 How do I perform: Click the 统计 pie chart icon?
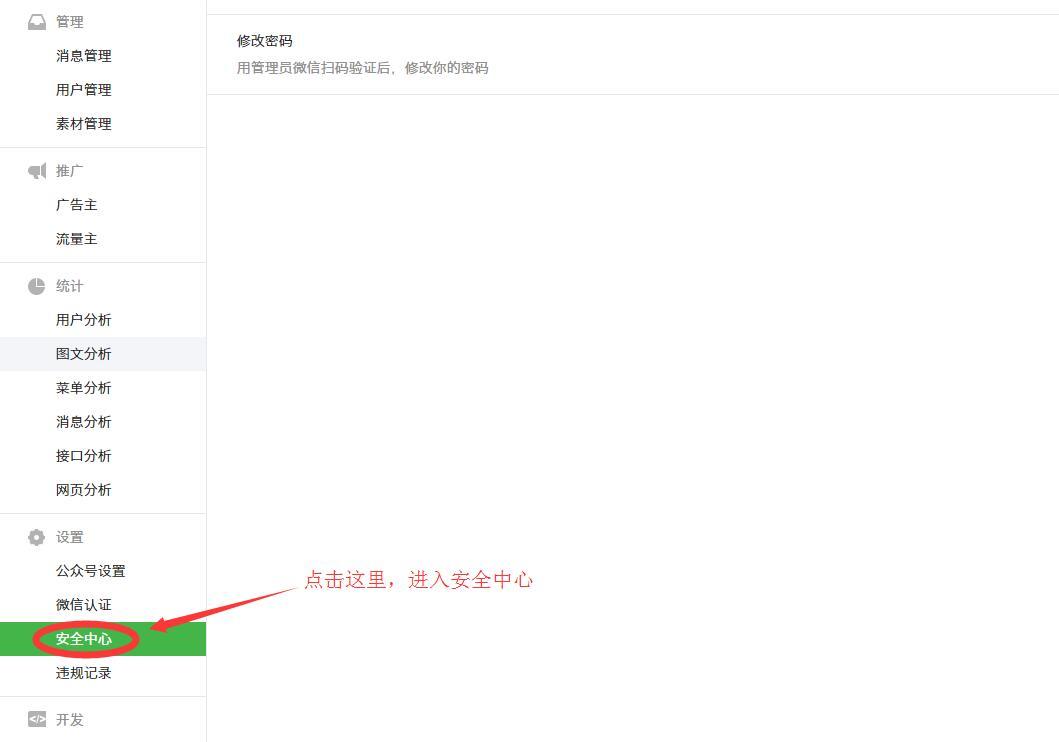click(x=36, y=286)
